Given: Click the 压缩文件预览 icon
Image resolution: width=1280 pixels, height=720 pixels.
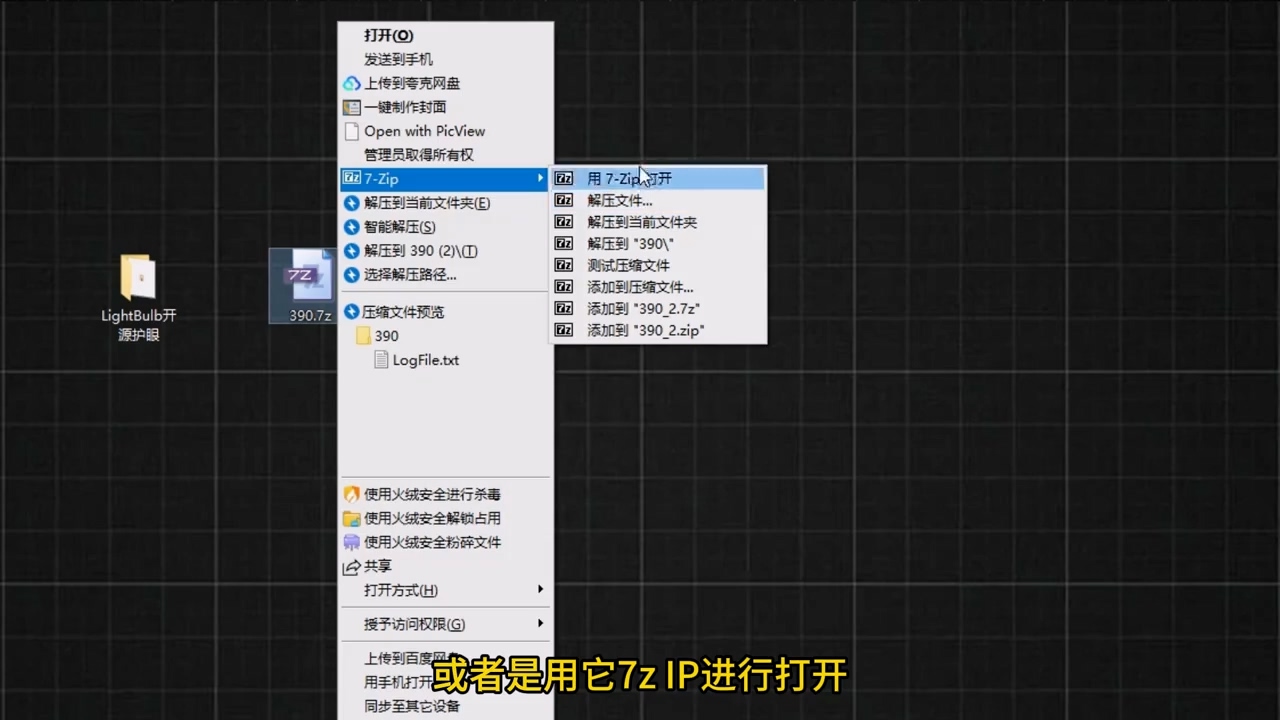Looking at the screenshot, I should pos(351,312).
